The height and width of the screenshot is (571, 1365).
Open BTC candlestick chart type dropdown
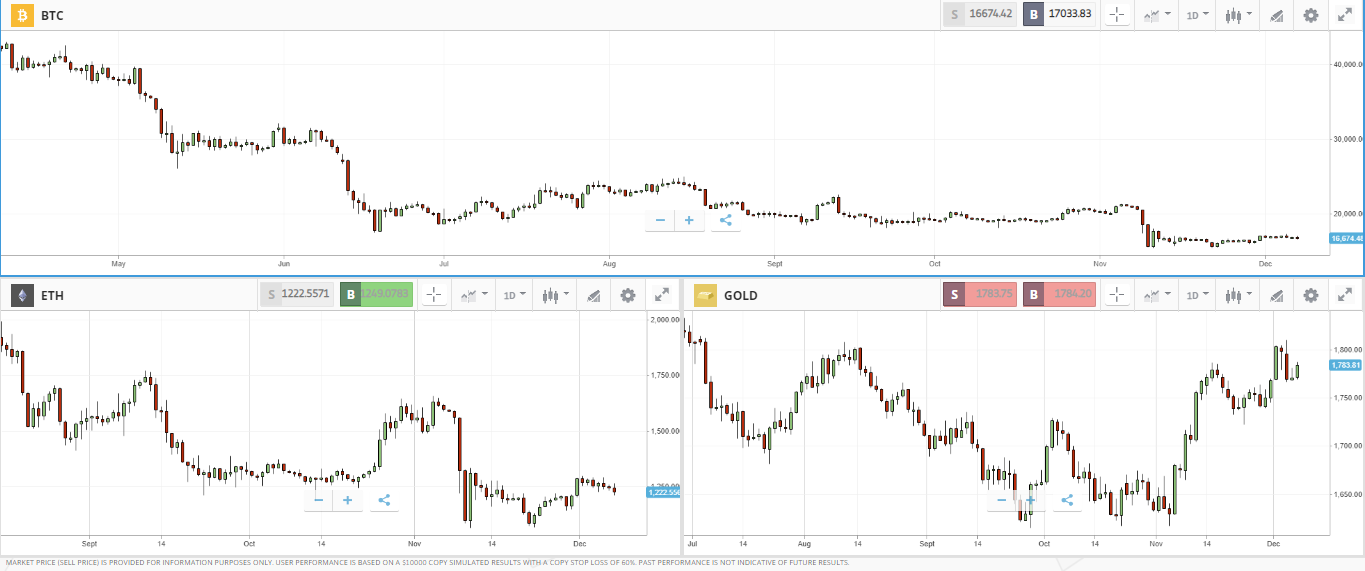[x=1238, y=15]
